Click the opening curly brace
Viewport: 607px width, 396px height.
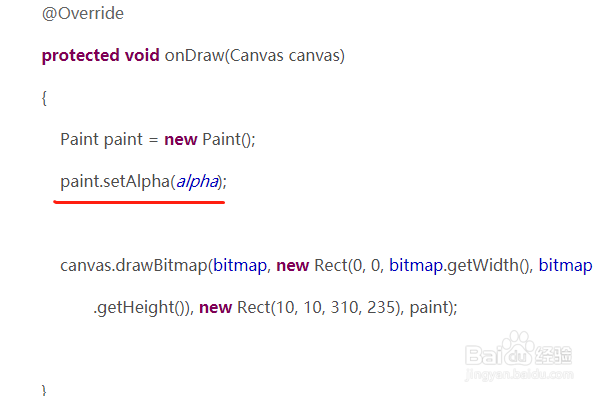(44, 98)
